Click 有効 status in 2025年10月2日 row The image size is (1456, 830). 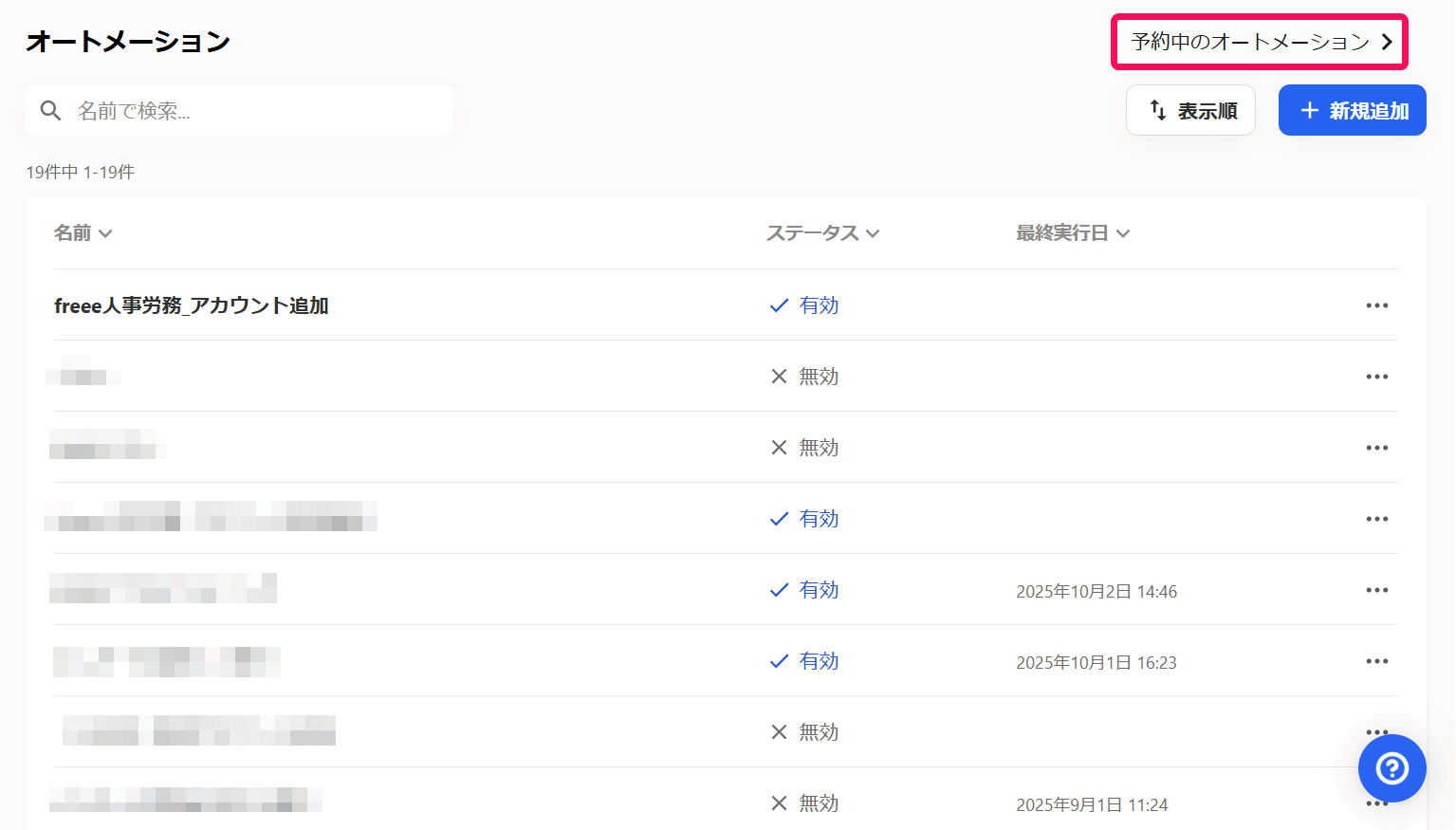(x=804, y=590)
